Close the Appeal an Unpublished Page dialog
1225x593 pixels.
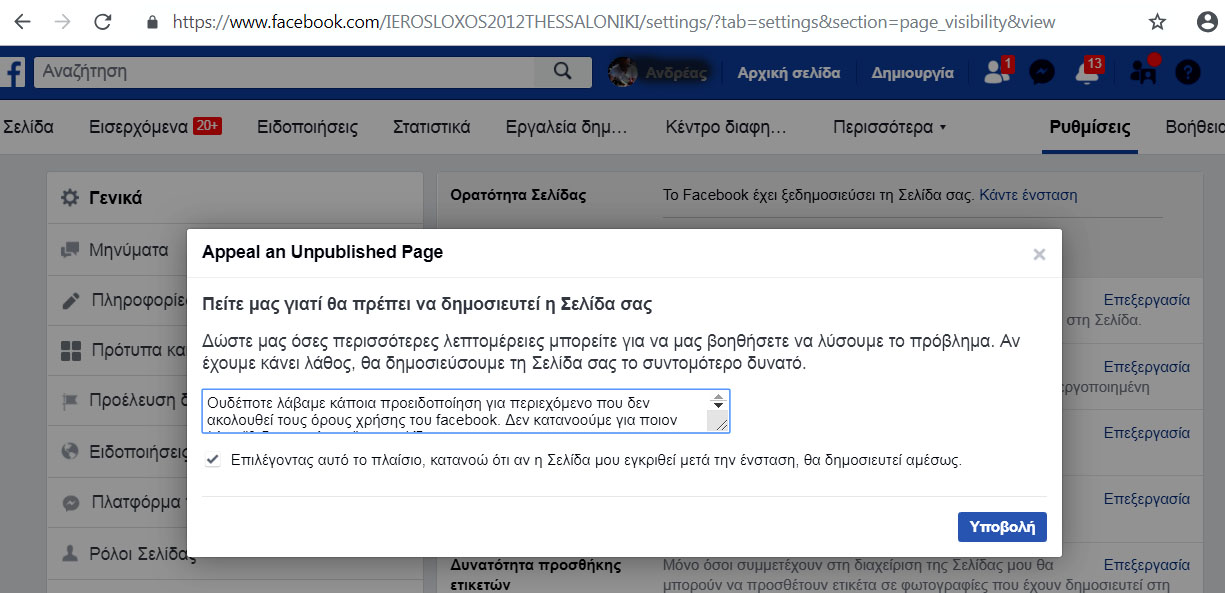(x=1039, y=254)
